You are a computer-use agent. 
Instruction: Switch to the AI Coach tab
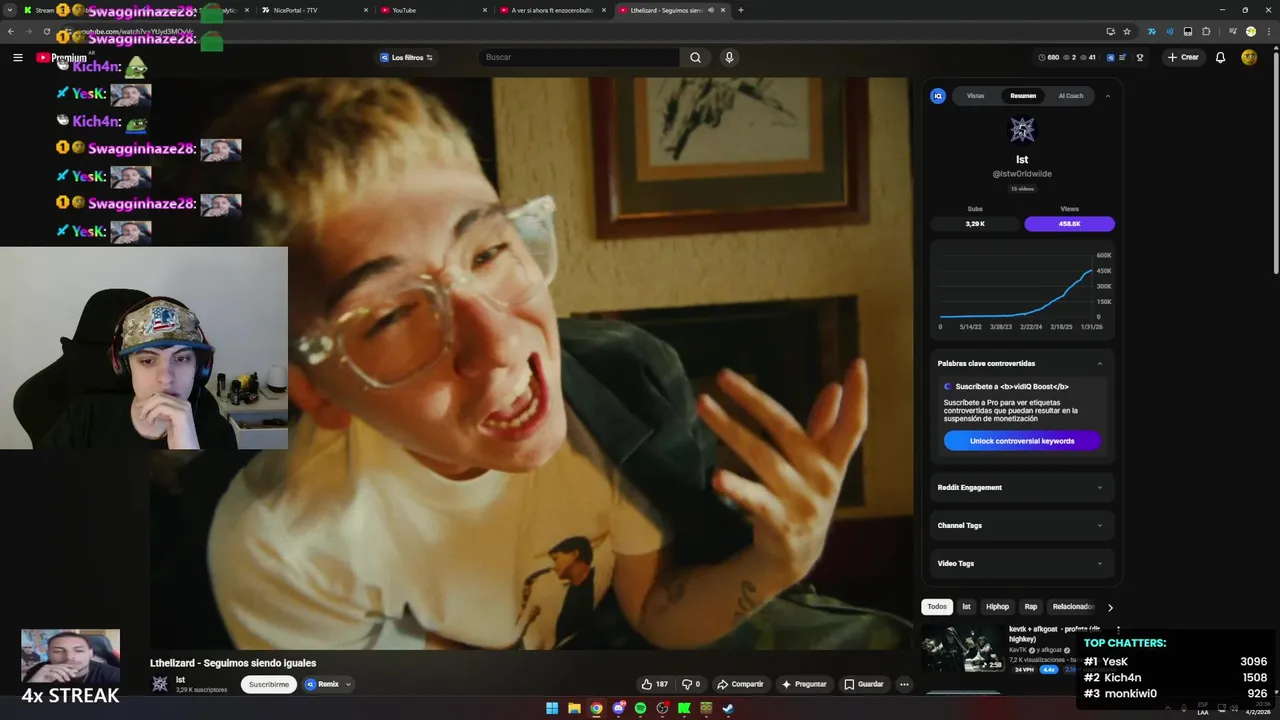tap(1071, 96)
